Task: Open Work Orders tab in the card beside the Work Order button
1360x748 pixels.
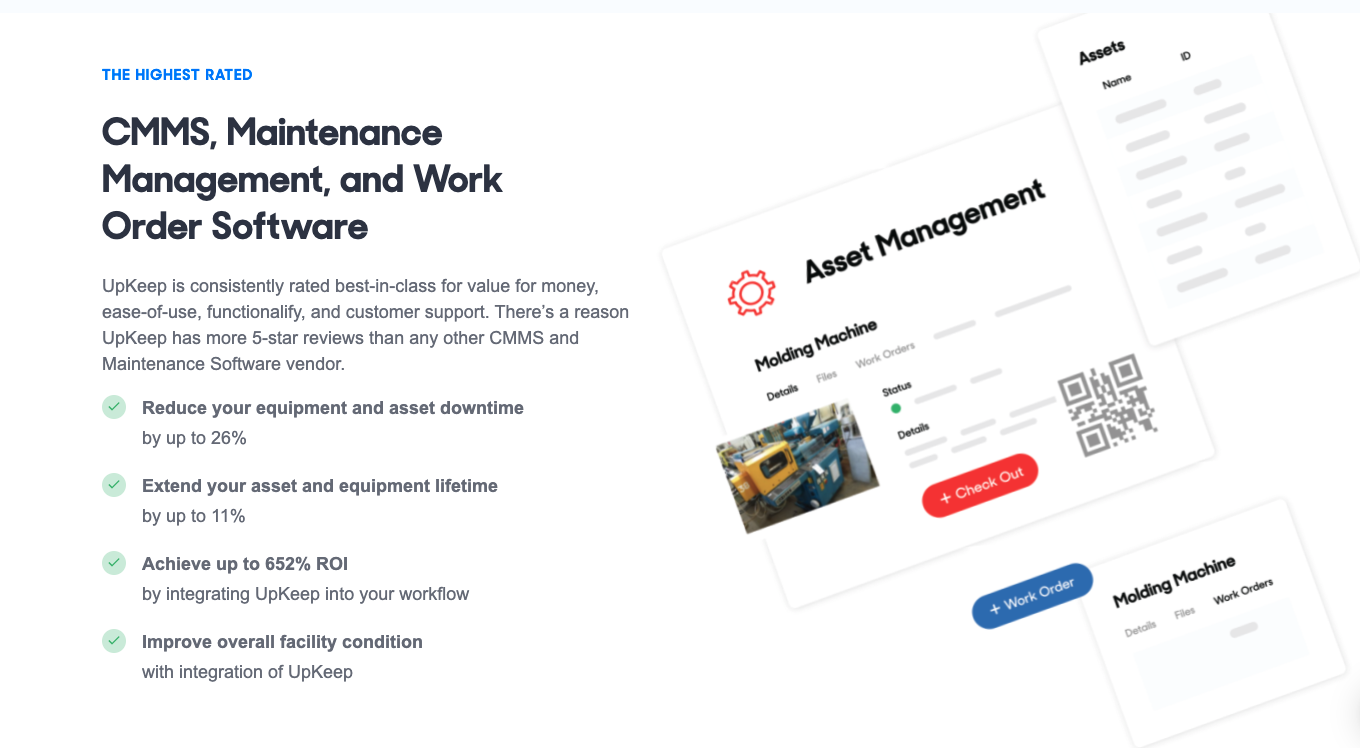Action: [x=1243, y=591]
